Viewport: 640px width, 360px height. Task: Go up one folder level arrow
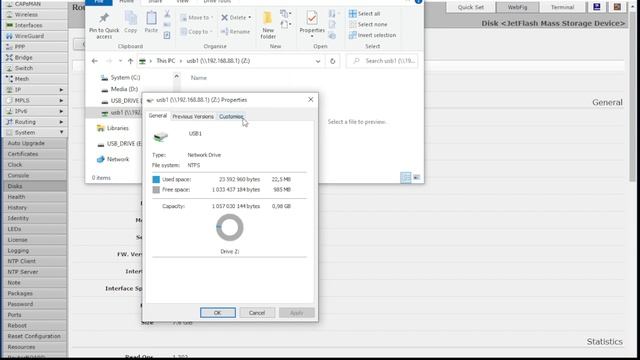pos(130,61)
